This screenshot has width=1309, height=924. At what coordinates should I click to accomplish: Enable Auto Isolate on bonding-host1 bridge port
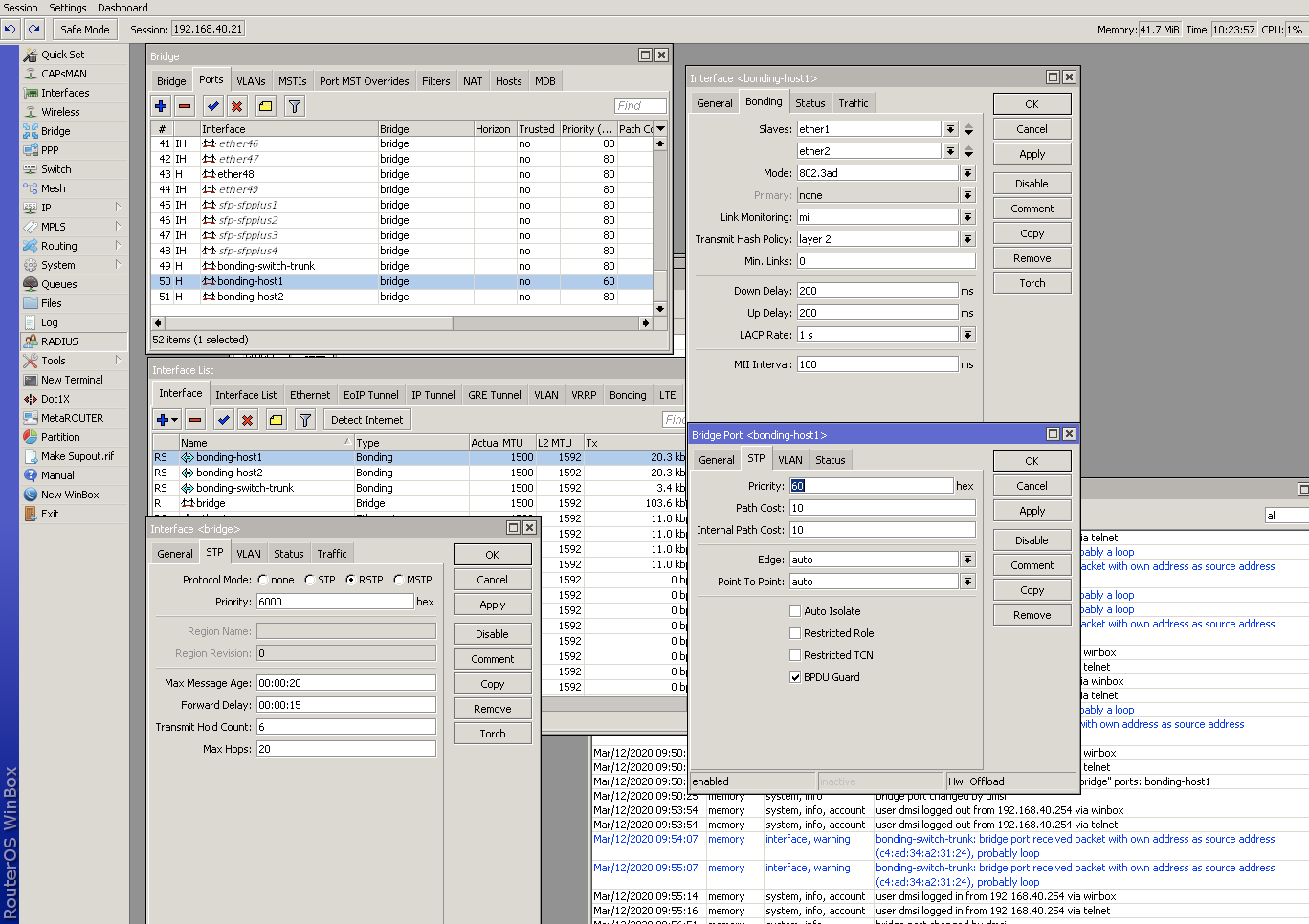click(795, 610)
